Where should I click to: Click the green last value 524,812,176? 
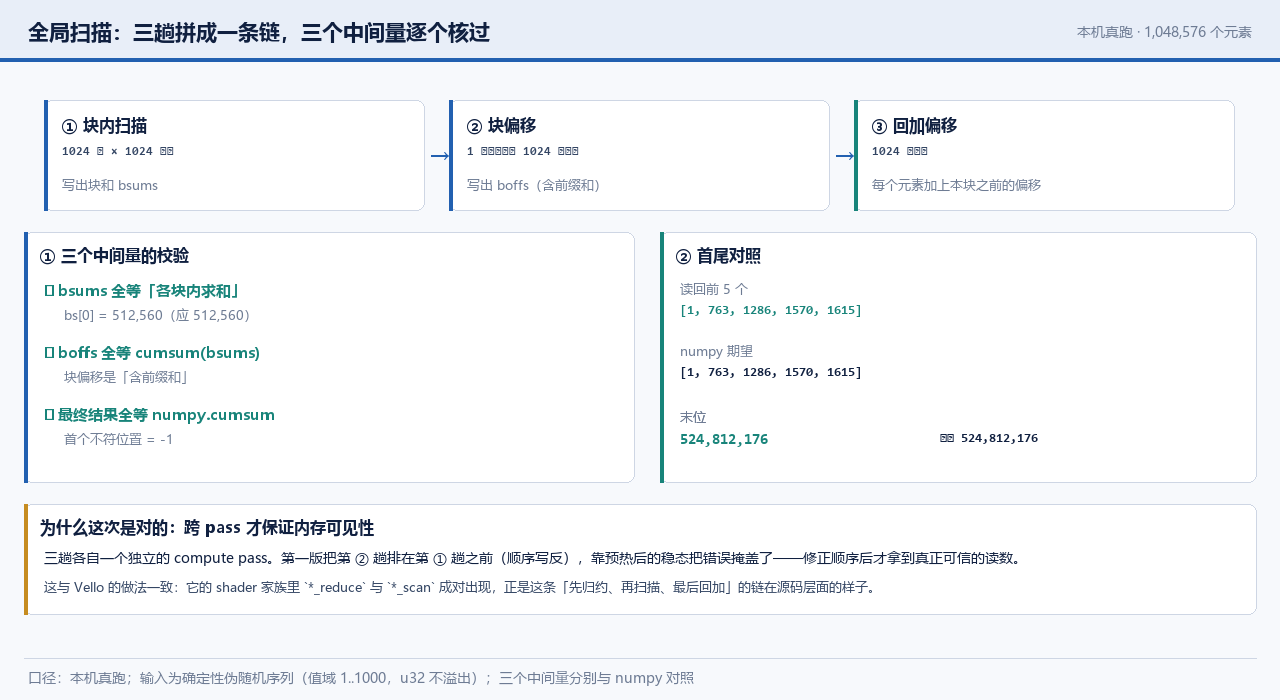[724, 439]
